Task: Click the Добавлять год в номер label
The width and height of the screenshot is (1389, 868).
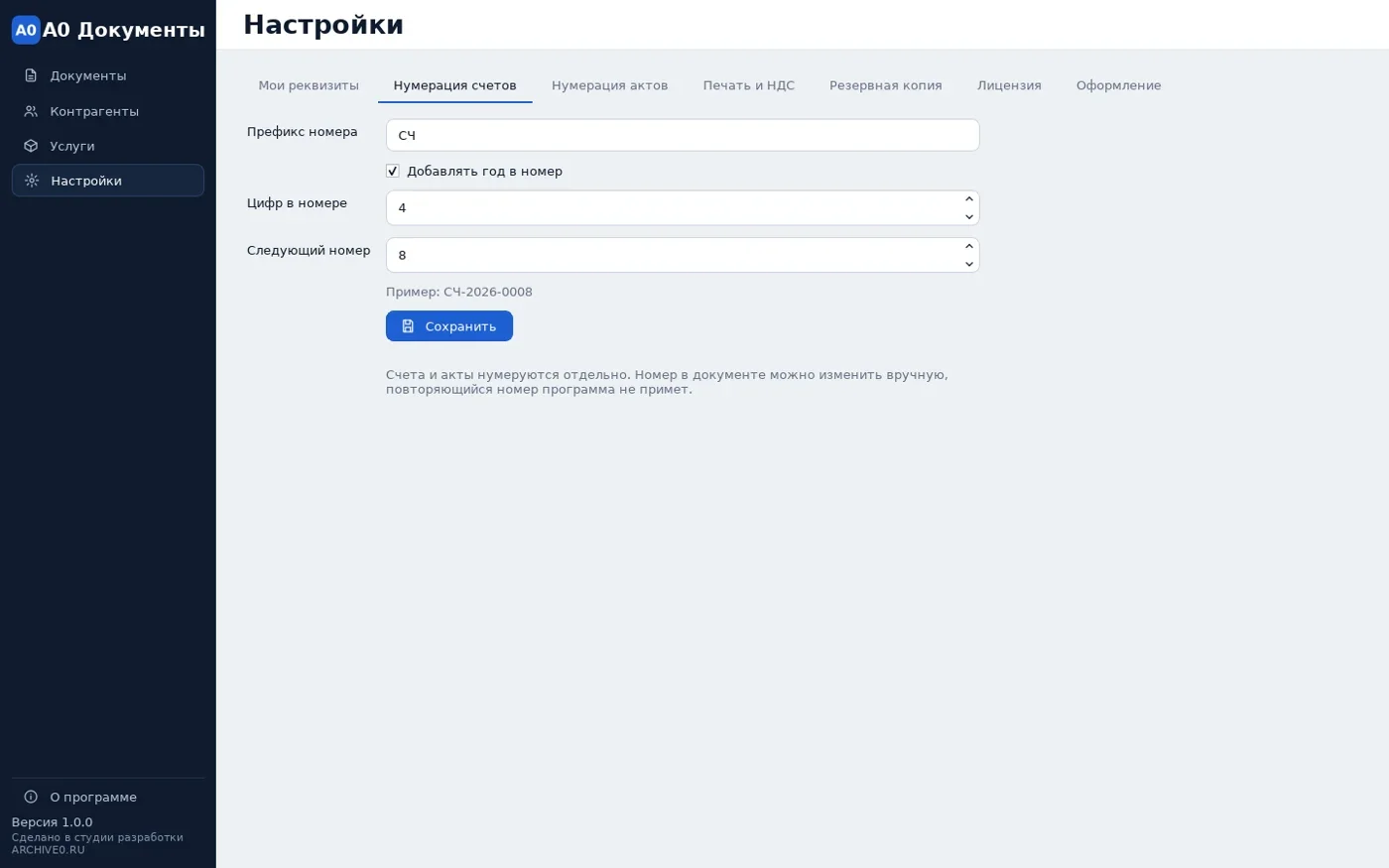Action: pyautogui.click(x=484, y=171)
